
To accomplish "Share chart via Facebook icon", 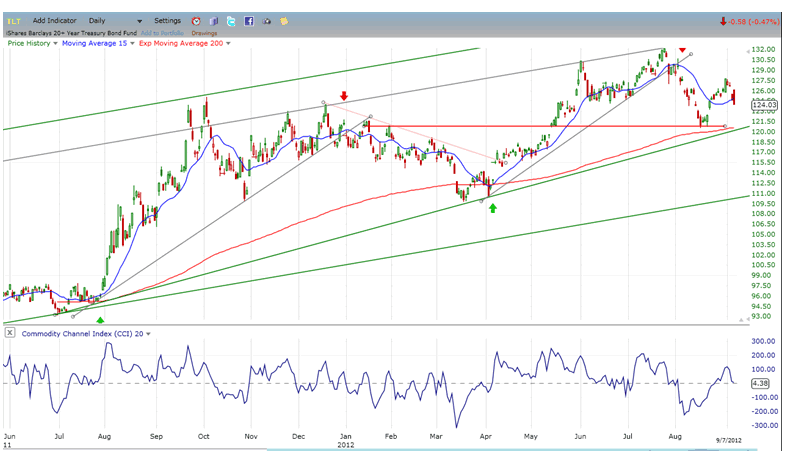I will click(248, 20).
